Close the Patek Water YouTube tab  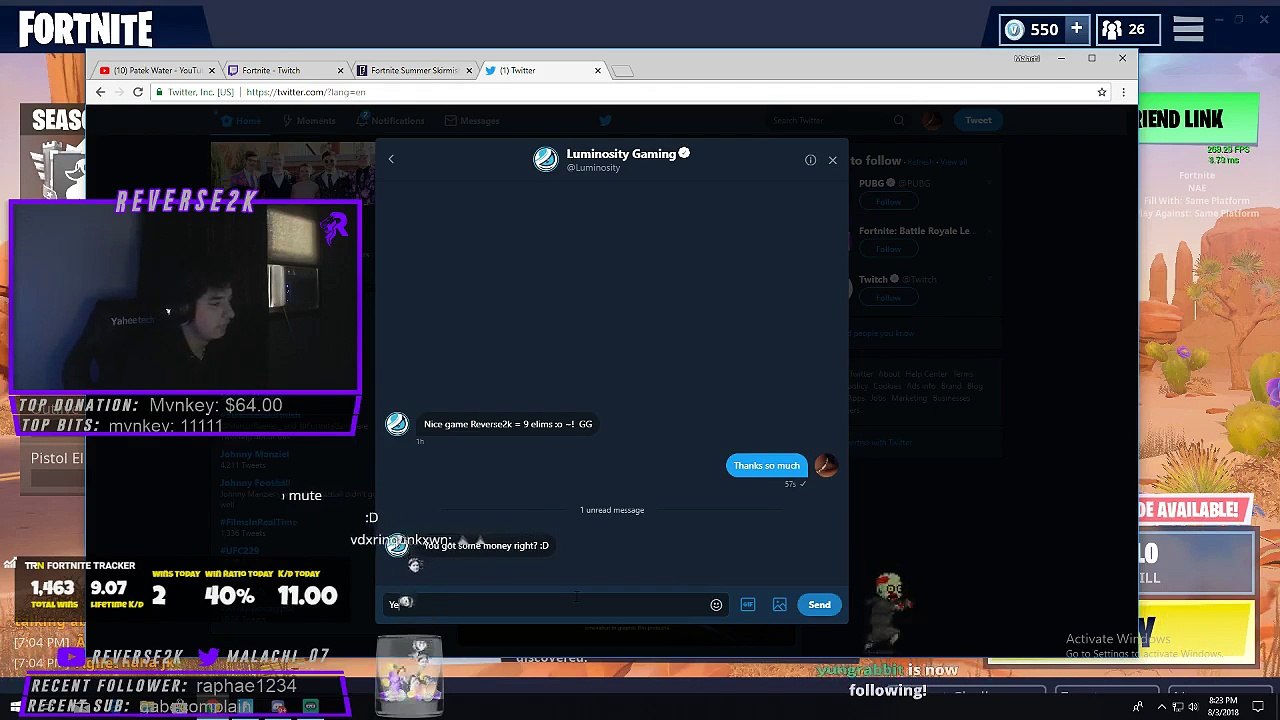tap(211, 70)
